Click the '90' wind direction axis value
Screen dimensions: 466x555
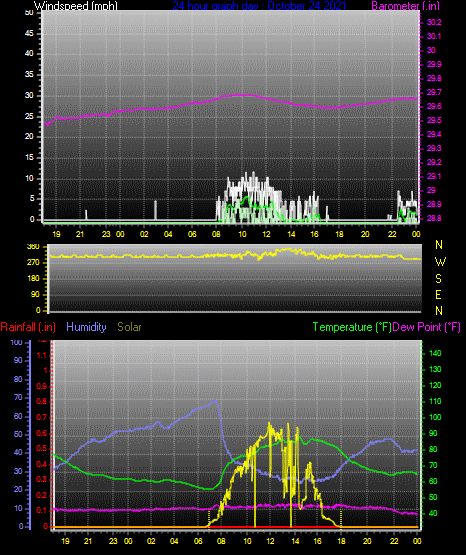click(x=35, y=294)
